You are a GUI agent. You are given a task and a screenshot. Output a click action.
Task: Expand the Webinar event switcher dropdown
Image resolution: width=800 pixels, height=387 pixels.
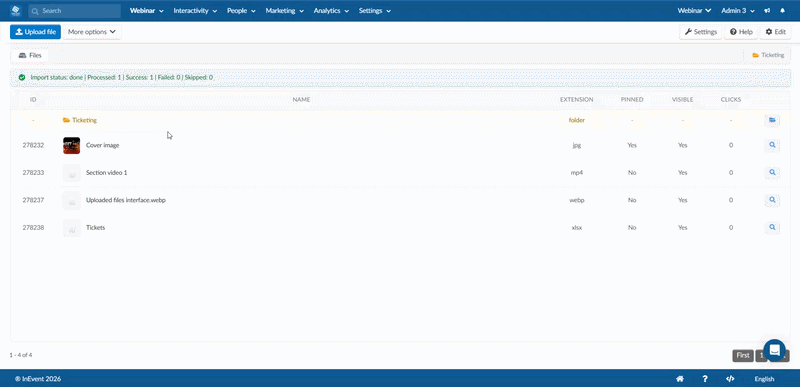pos(694,11)
